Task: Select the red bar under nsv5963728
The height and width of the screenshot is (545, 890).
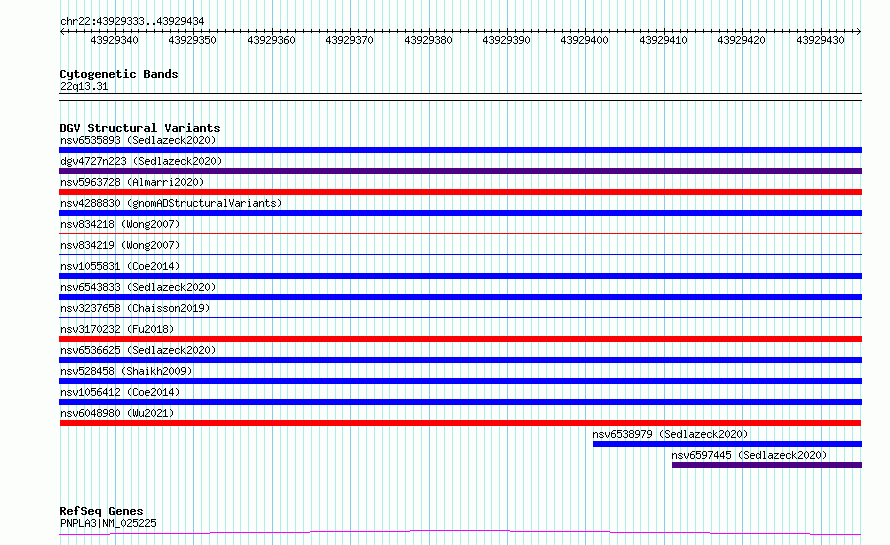Action: coord(460,192)
